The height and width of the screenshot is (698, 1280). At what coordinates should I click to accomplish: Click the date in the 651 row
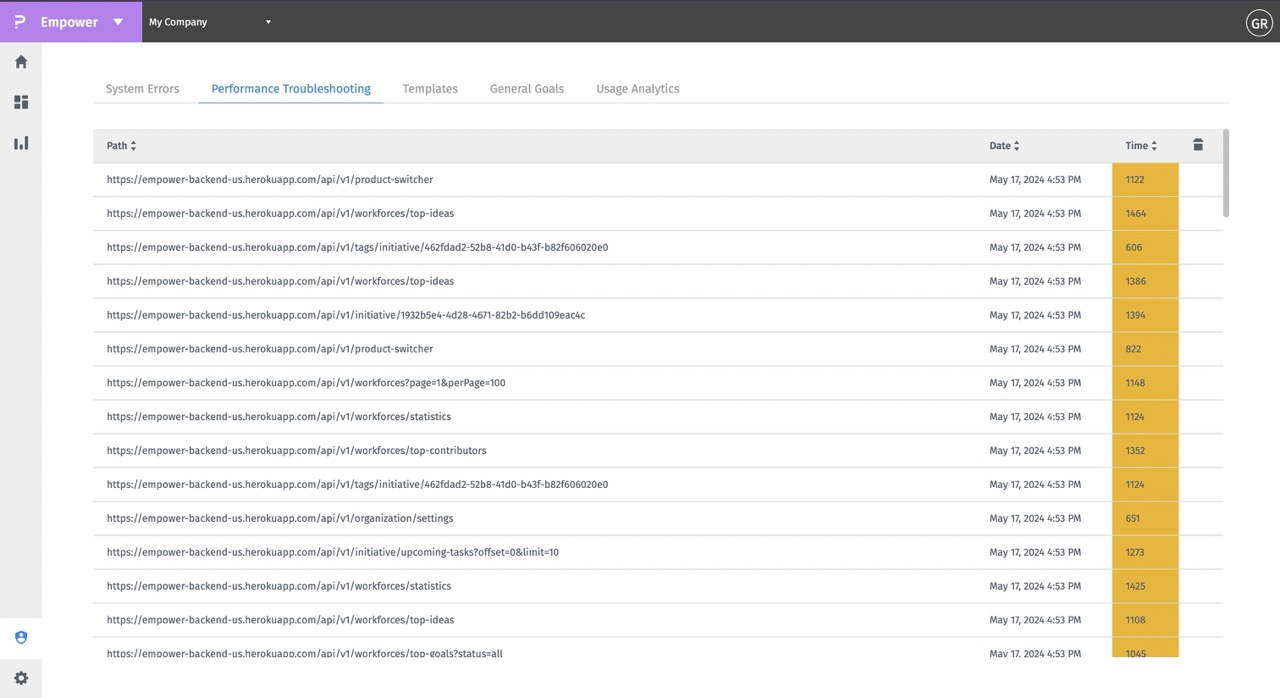click(x=1035, y=519)
